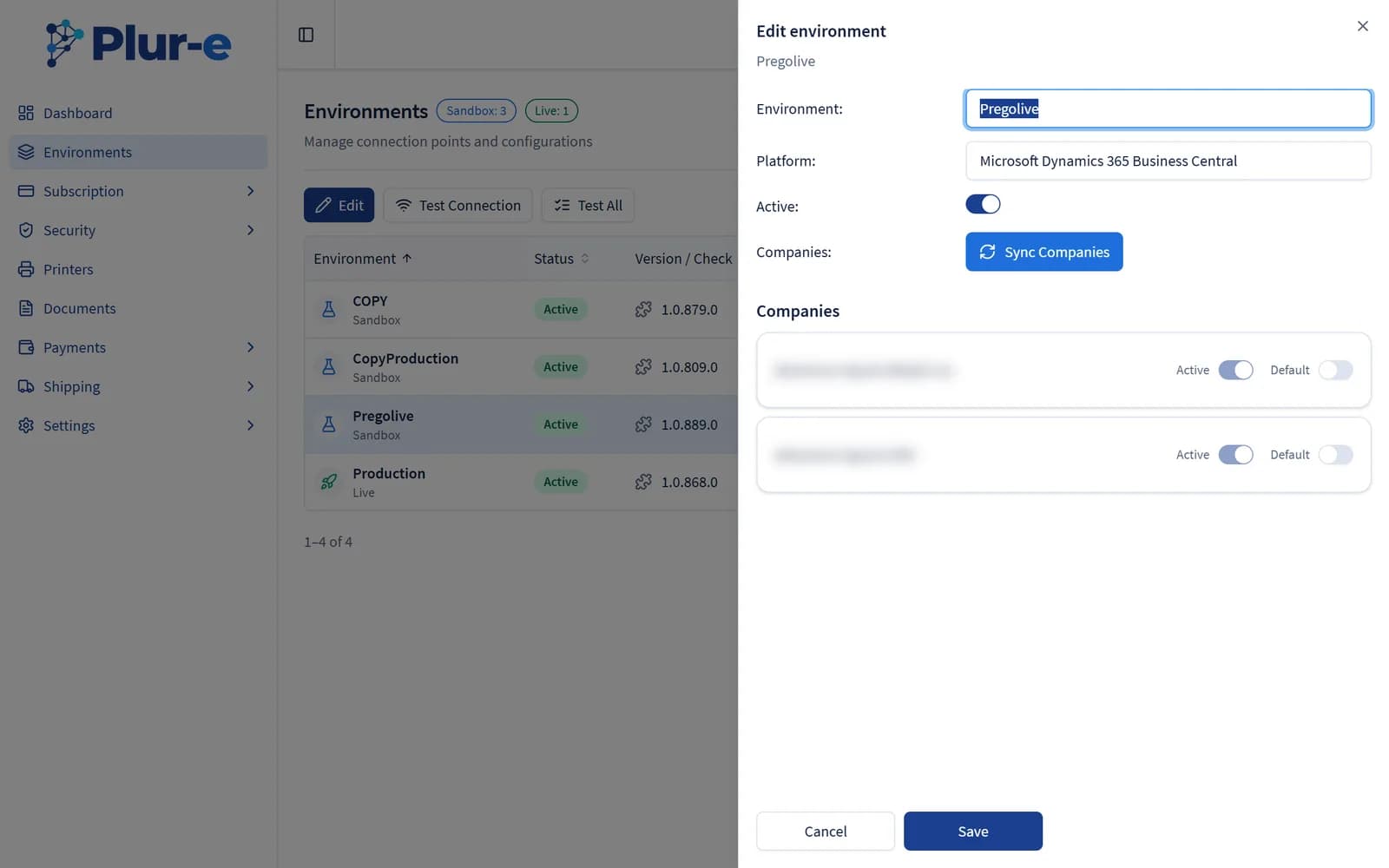
Task: Toggle Active for the second company
Action: [x=1235, y=455]
